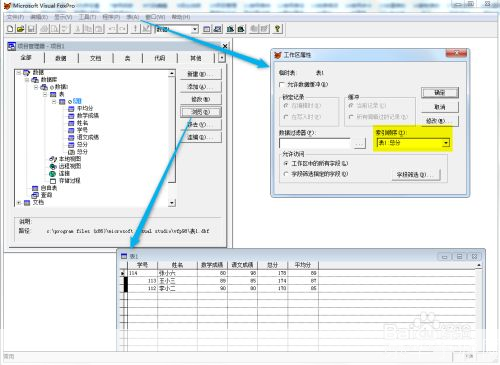Click the Open folder toolbar icon

(x=21, y=29)
